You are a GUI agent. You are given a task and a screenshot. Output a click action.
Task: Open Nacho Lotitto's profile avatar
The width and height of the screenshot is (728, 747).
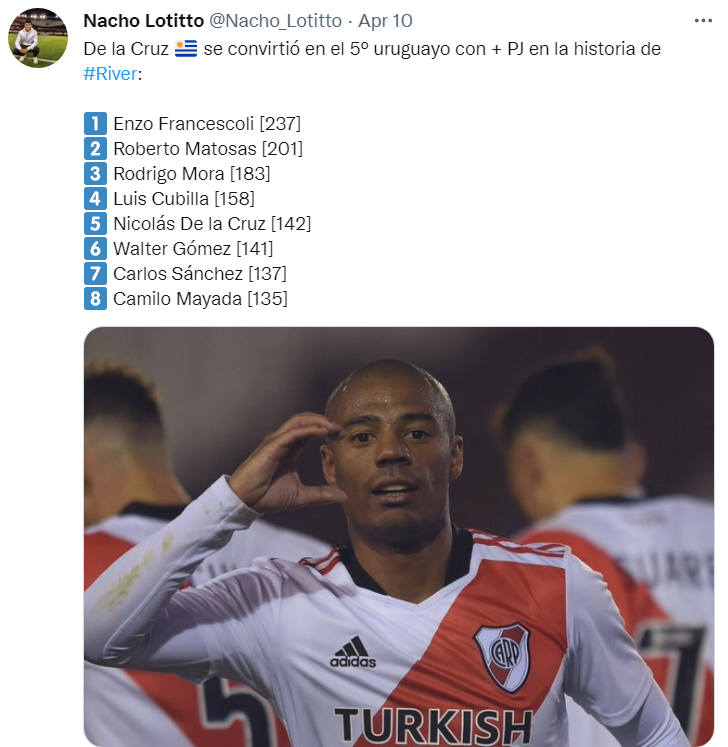[38, 38]
